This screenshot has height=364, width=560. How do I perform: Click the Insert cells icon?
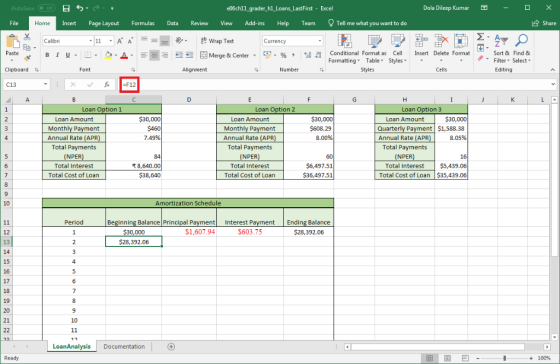coord(421,41)
